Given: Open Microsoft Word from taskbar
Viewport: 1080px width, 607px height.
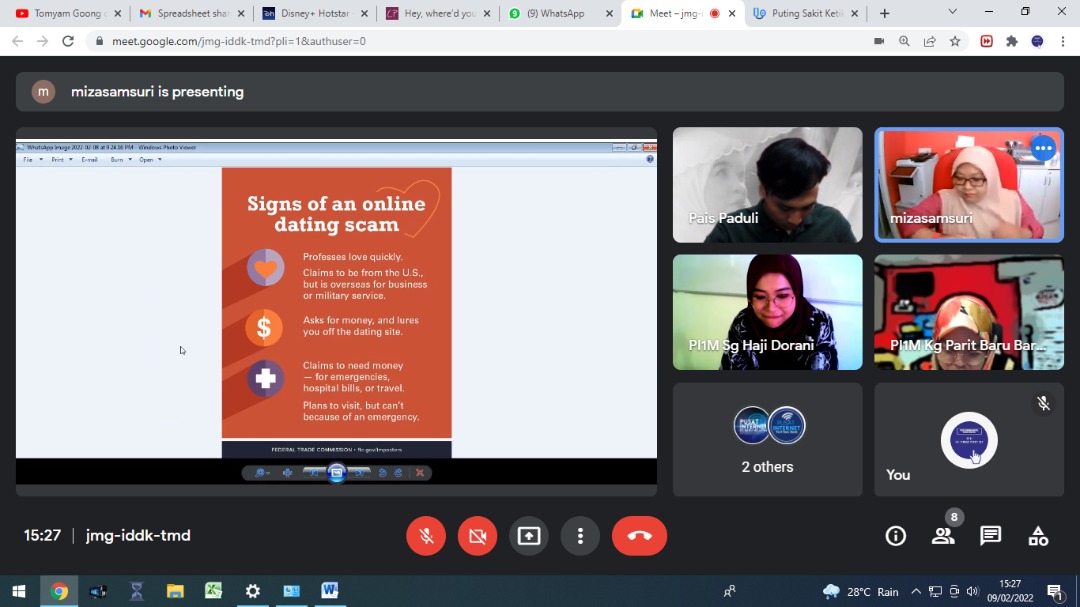Looking at the screenshot, I should coord(330,591).
